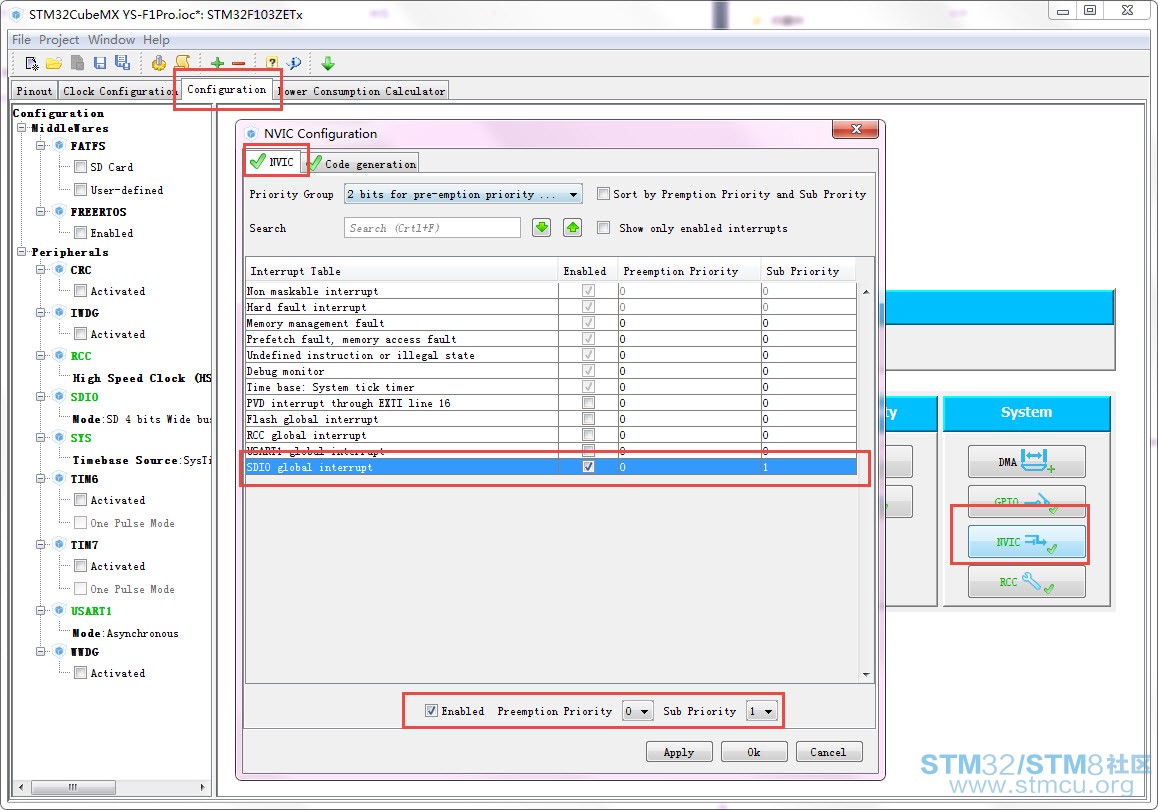Viewport: 1158px width, 810px height.
Task: Click the Sub Priority column header
Action: pyautogui.click(x=808, y=271)
